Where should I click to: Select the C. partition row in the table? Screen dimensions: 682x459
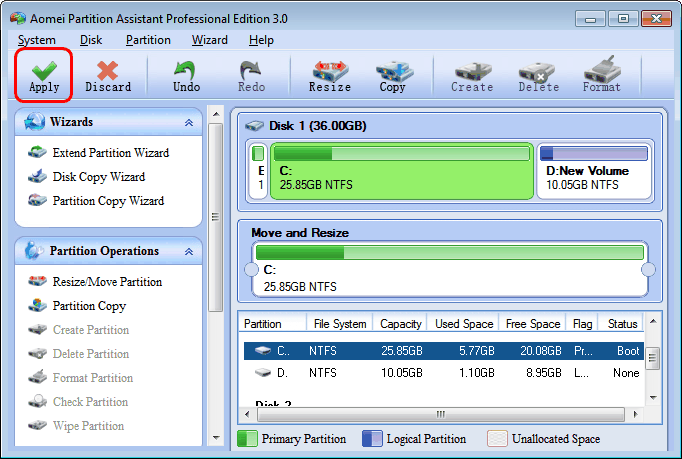point(444,351)
